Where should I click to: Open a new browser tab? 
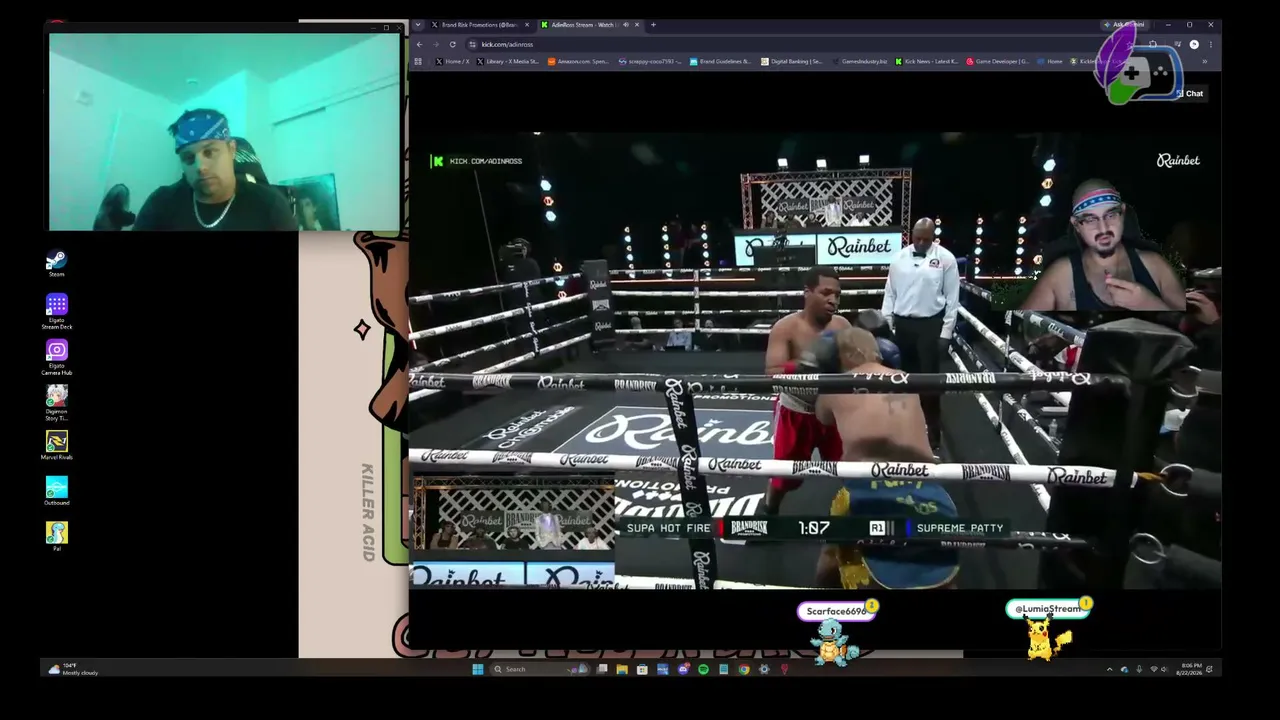point(653,25)
